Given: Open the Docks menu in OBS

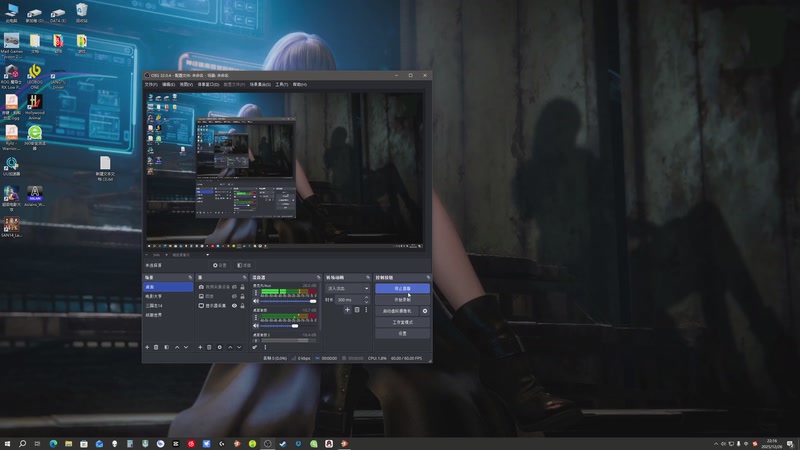Looking at the screenshot, I should [x=208, y=84].
